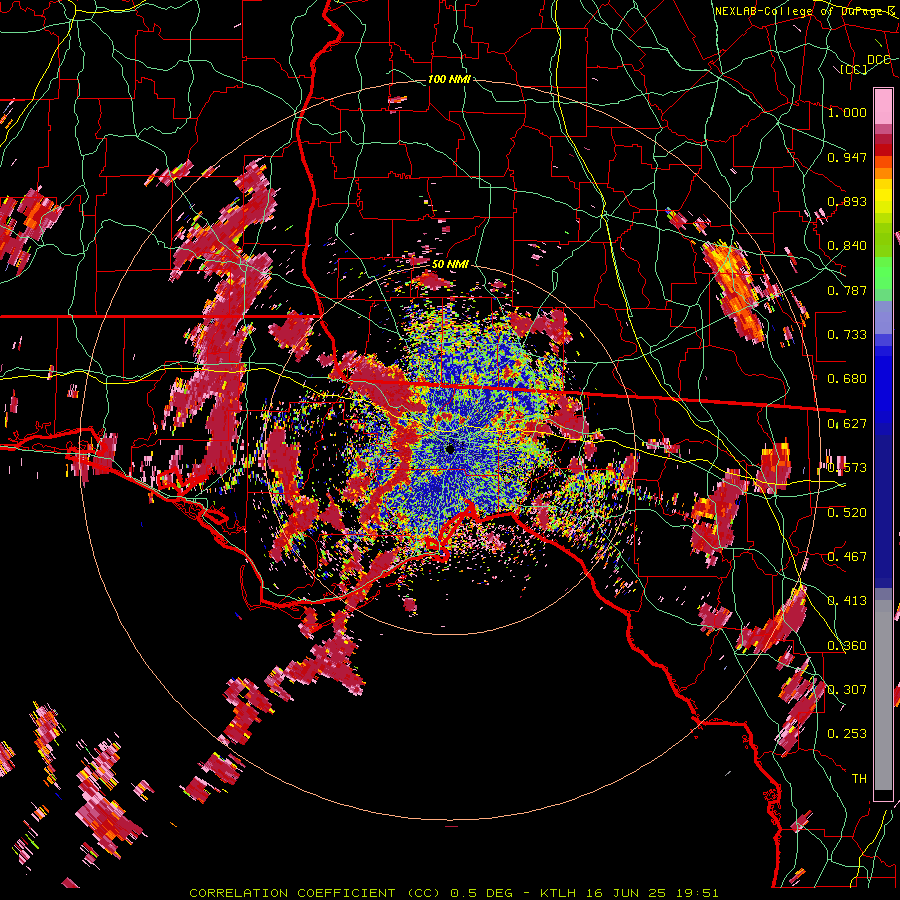Pick the bright green color bar segment
Screen dimensions: 900x900
click(x=883, y=274)
